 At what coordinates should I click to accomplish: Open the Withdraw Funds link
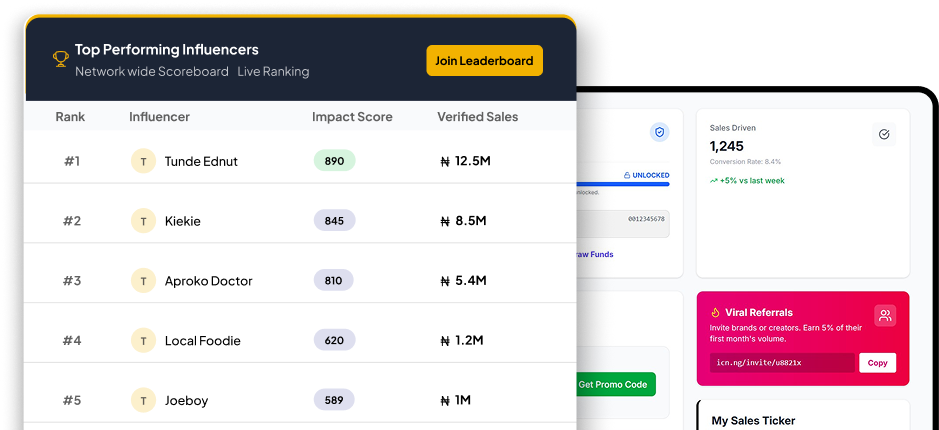tap(596, 254)
